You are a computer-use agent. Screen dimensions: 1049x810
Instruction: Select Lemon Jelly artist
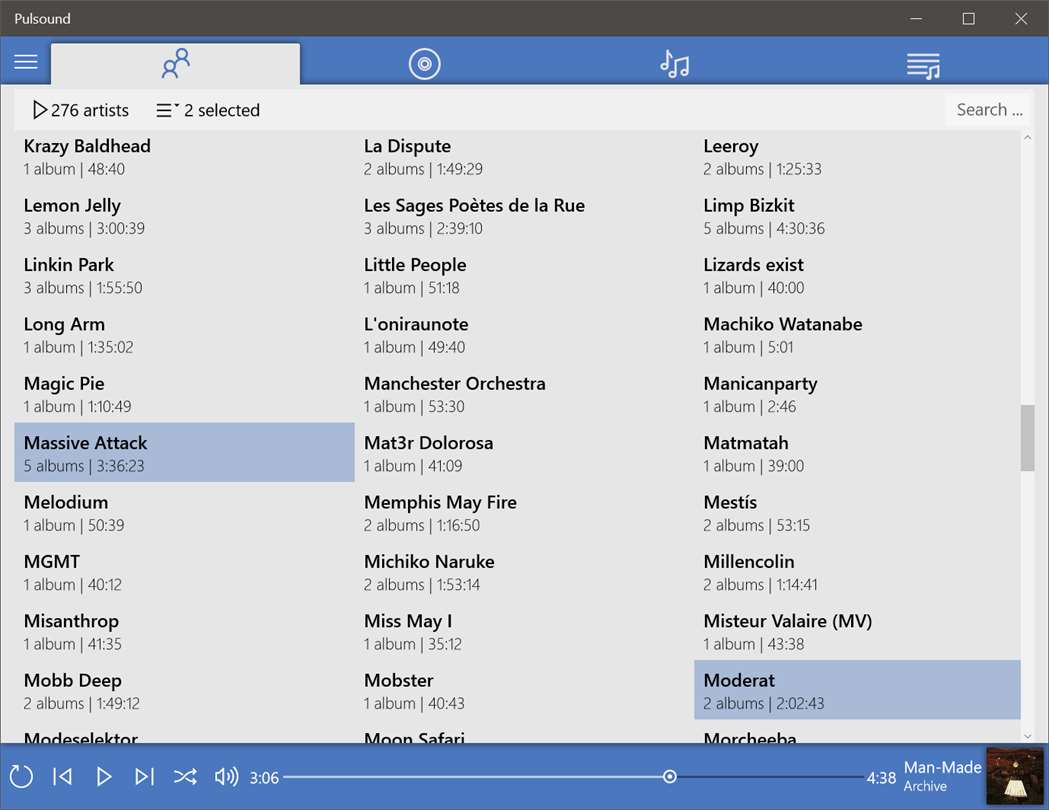click(x=184, y=215)
